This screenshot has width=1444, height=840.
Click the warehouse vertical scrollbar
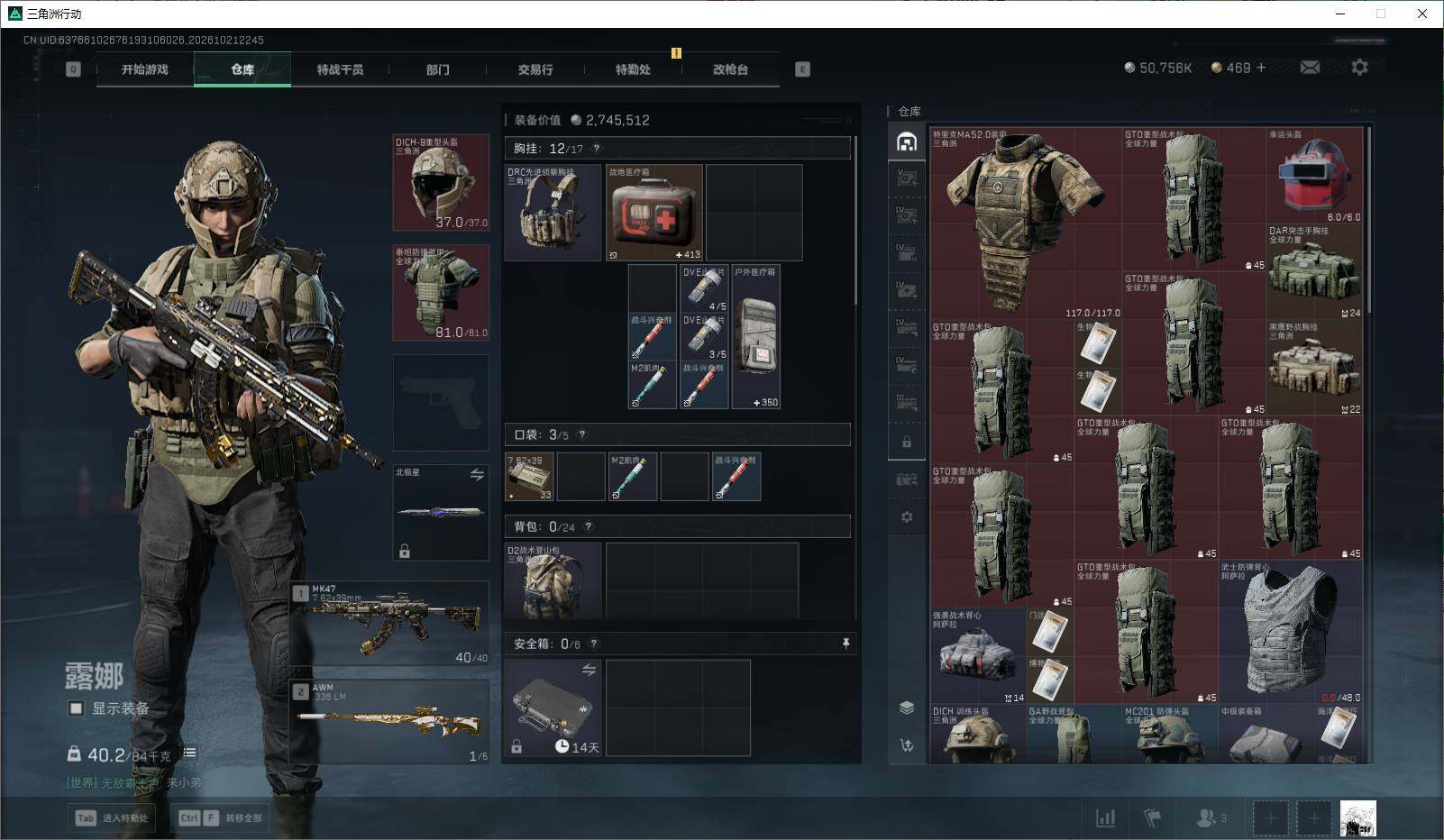tap(1370, 221)
